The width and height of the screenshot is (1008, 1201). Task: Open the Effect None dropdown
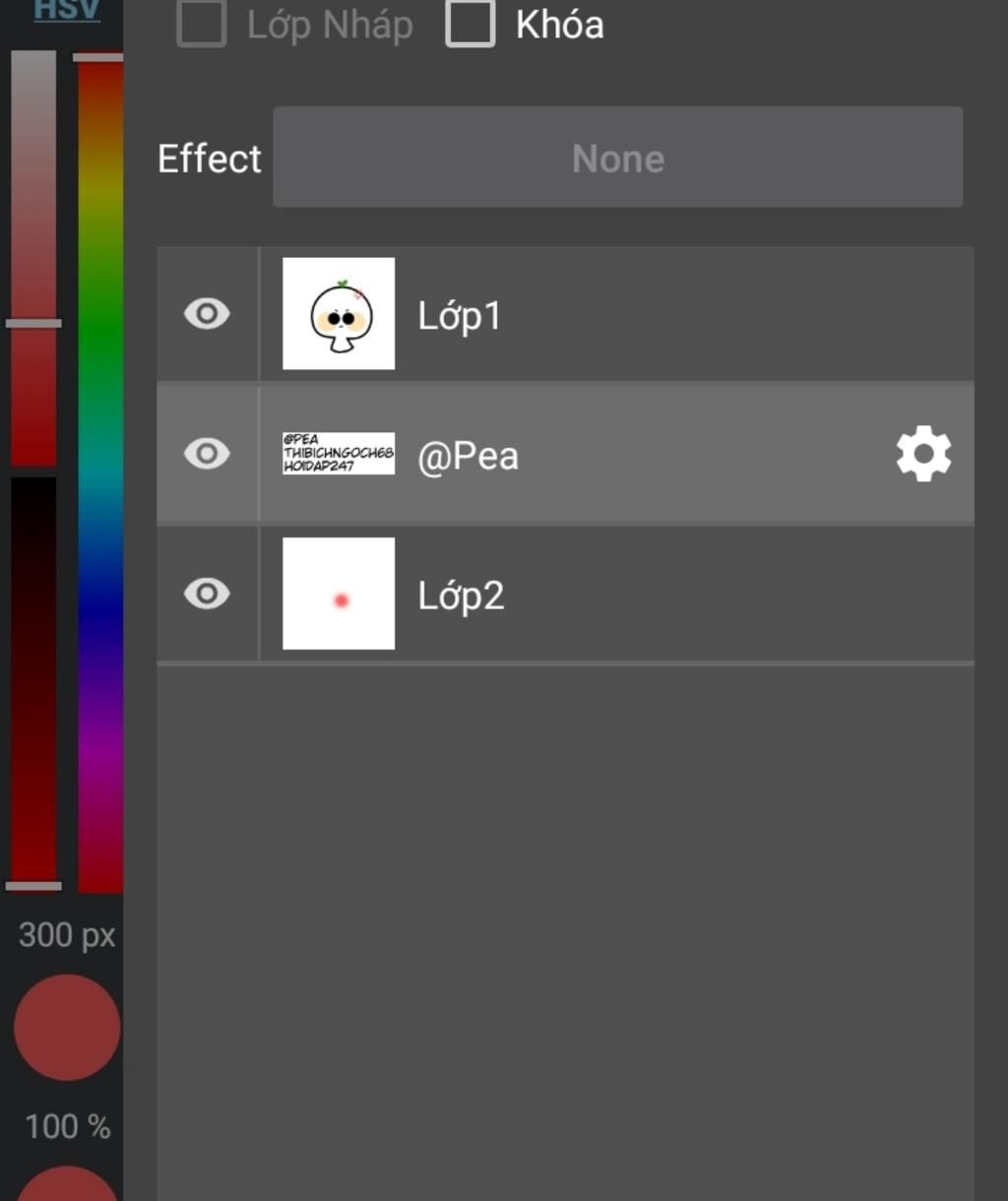[x=618, y=158]
